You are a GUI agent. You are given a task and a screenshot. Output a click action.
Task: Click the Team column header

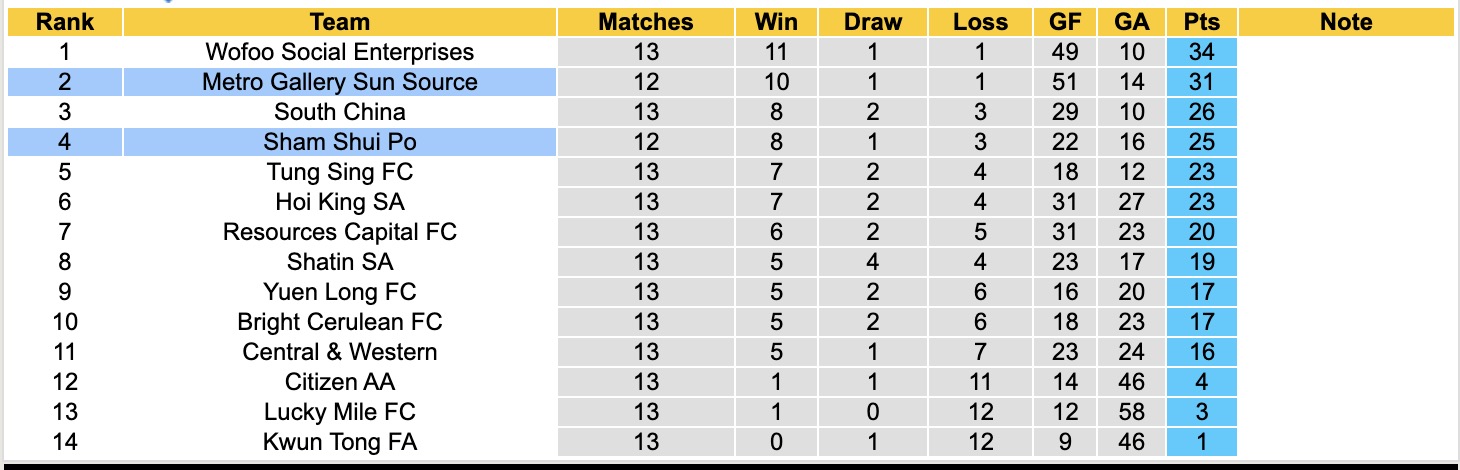tap(340, 22)
